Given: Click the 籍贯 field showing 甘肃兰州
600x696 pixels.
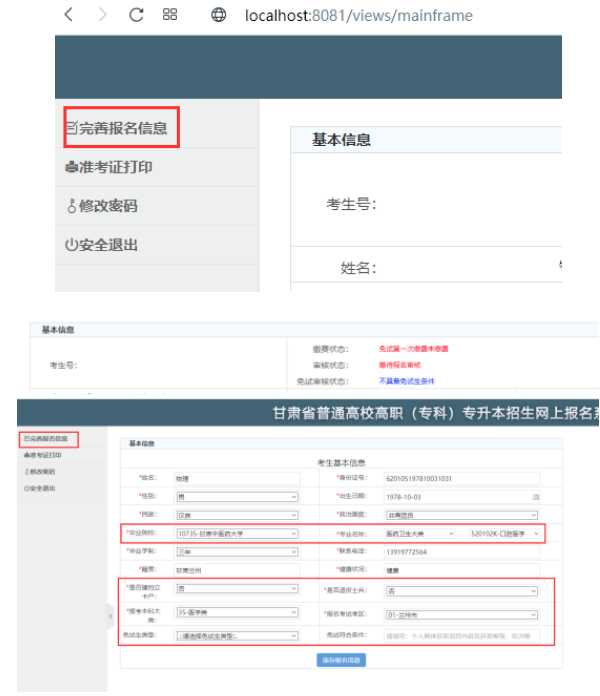Looking at the screenshot, I should click(237, 570).
